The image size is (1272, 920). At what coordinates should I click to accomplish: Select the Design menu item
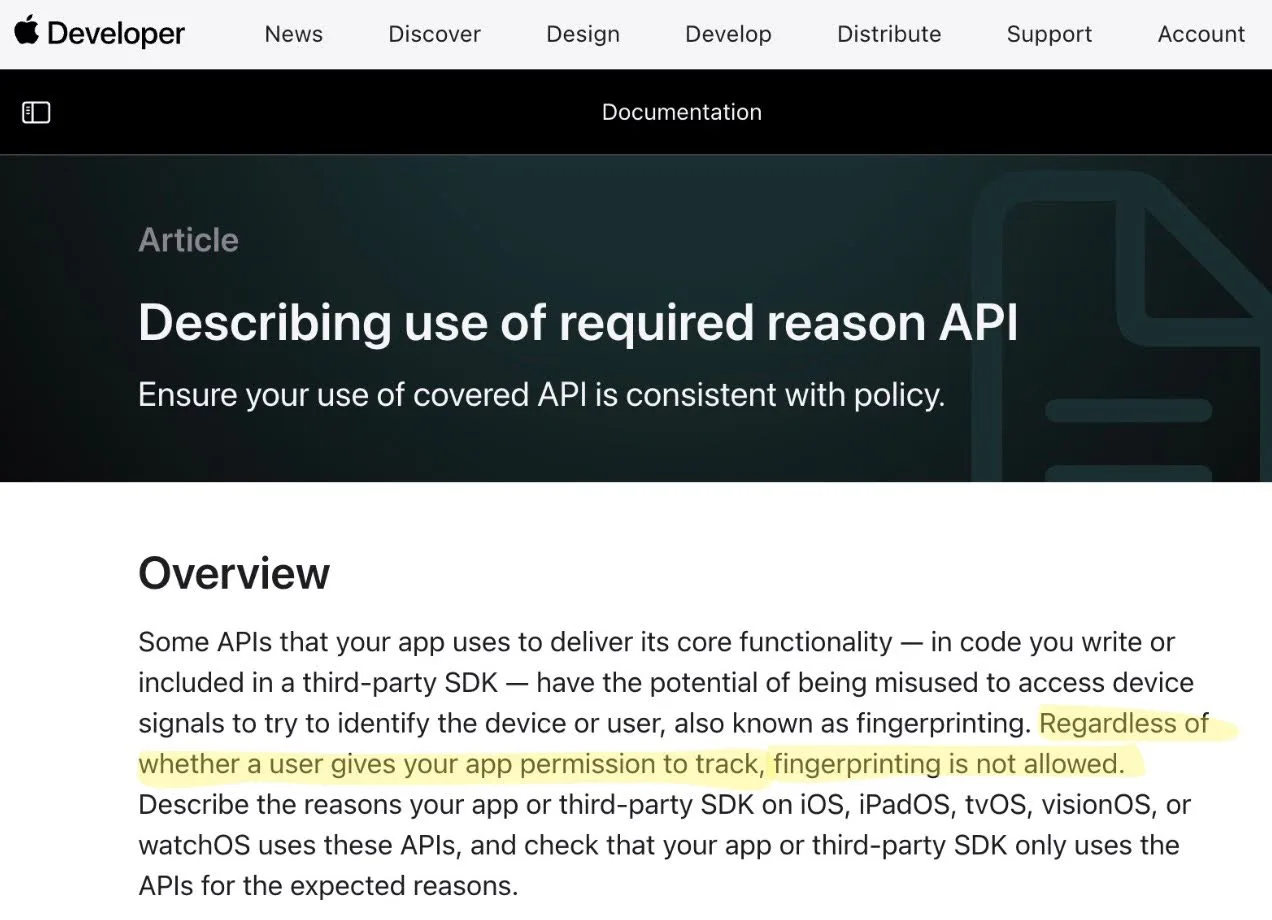(582, 34)
